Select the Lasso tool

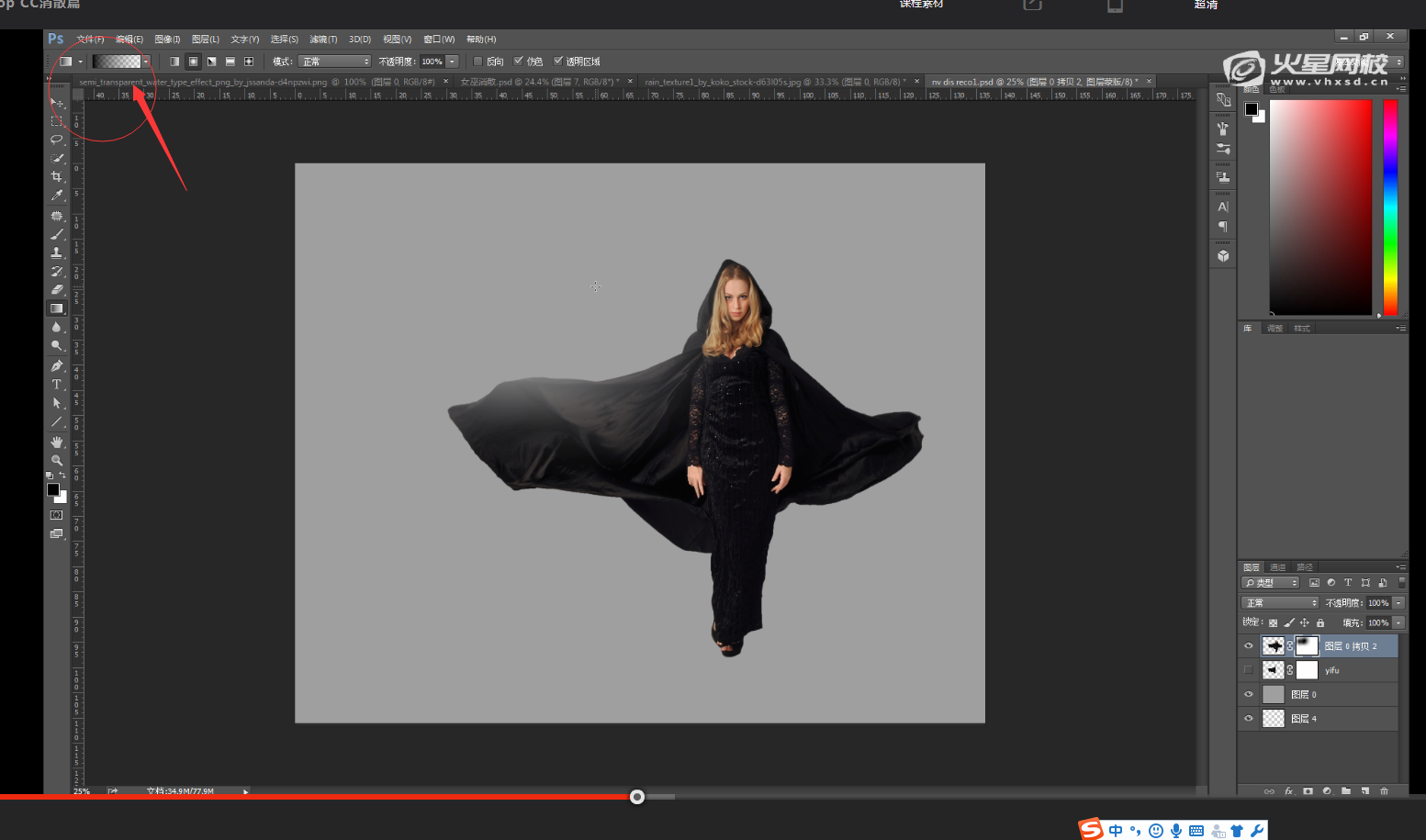56,140
